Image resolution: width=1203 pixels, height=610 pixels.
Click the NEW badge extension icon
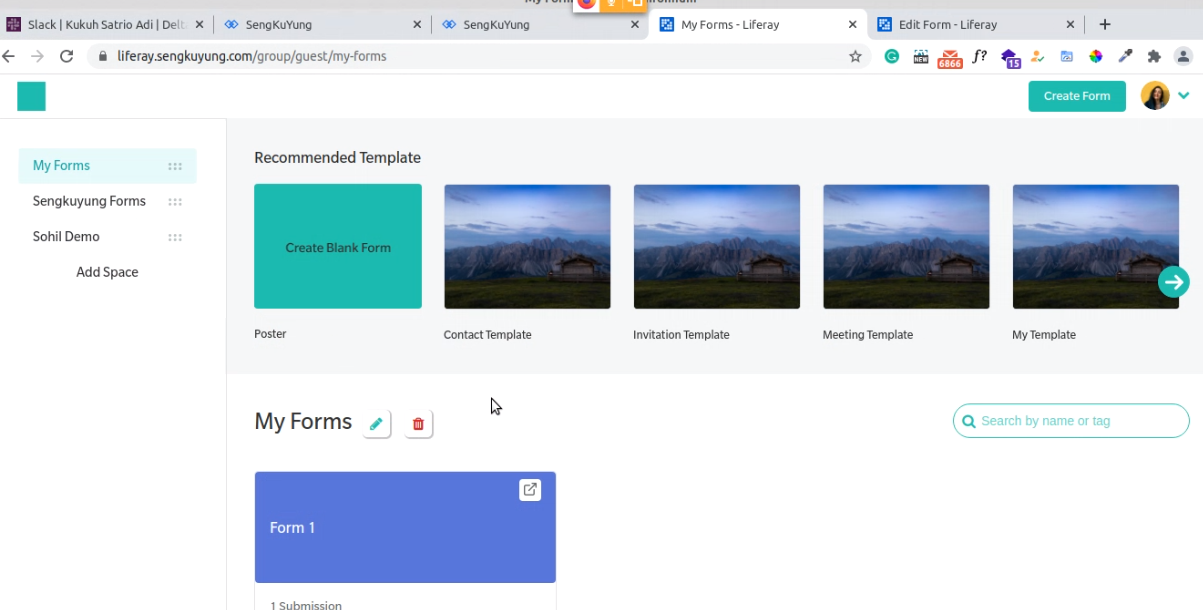coord(920,56)
